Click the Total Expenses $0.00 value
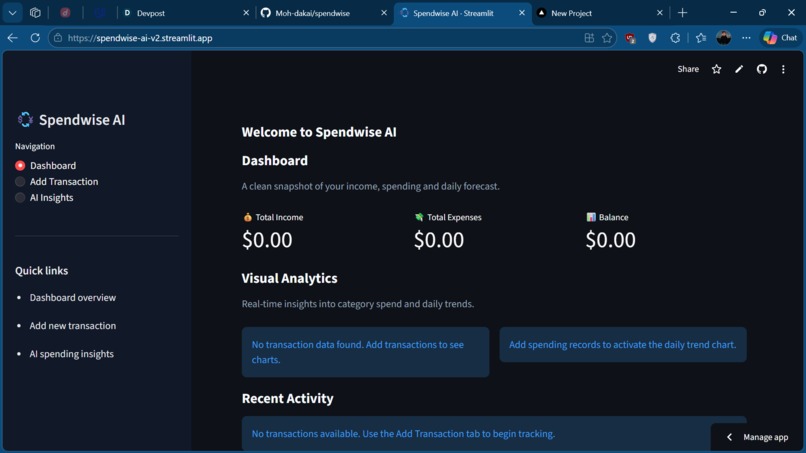This screenshot has height=453, width=806. (438, 240)
